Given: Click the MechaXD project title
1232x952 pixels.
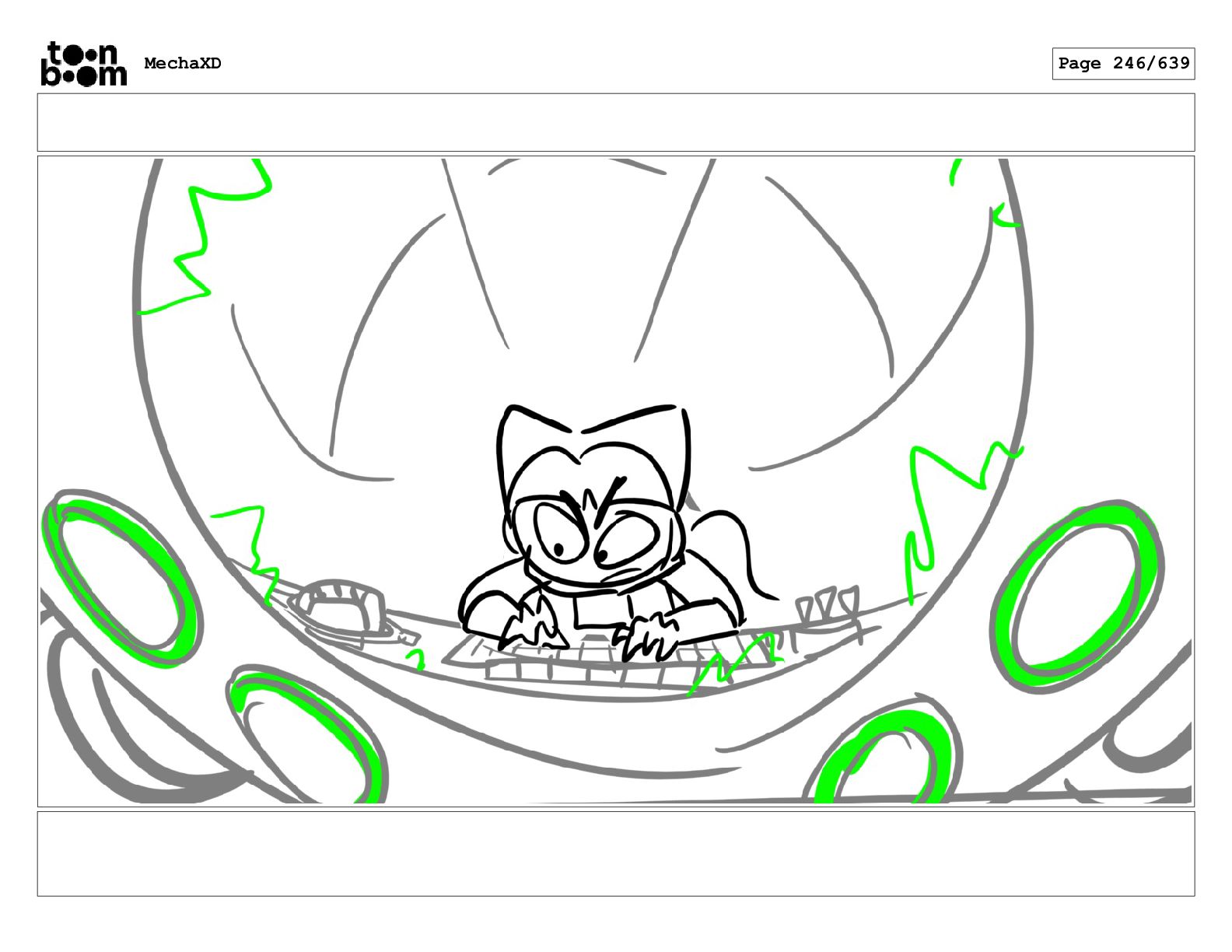Looking at the screenshot, I should pos(183,63).
